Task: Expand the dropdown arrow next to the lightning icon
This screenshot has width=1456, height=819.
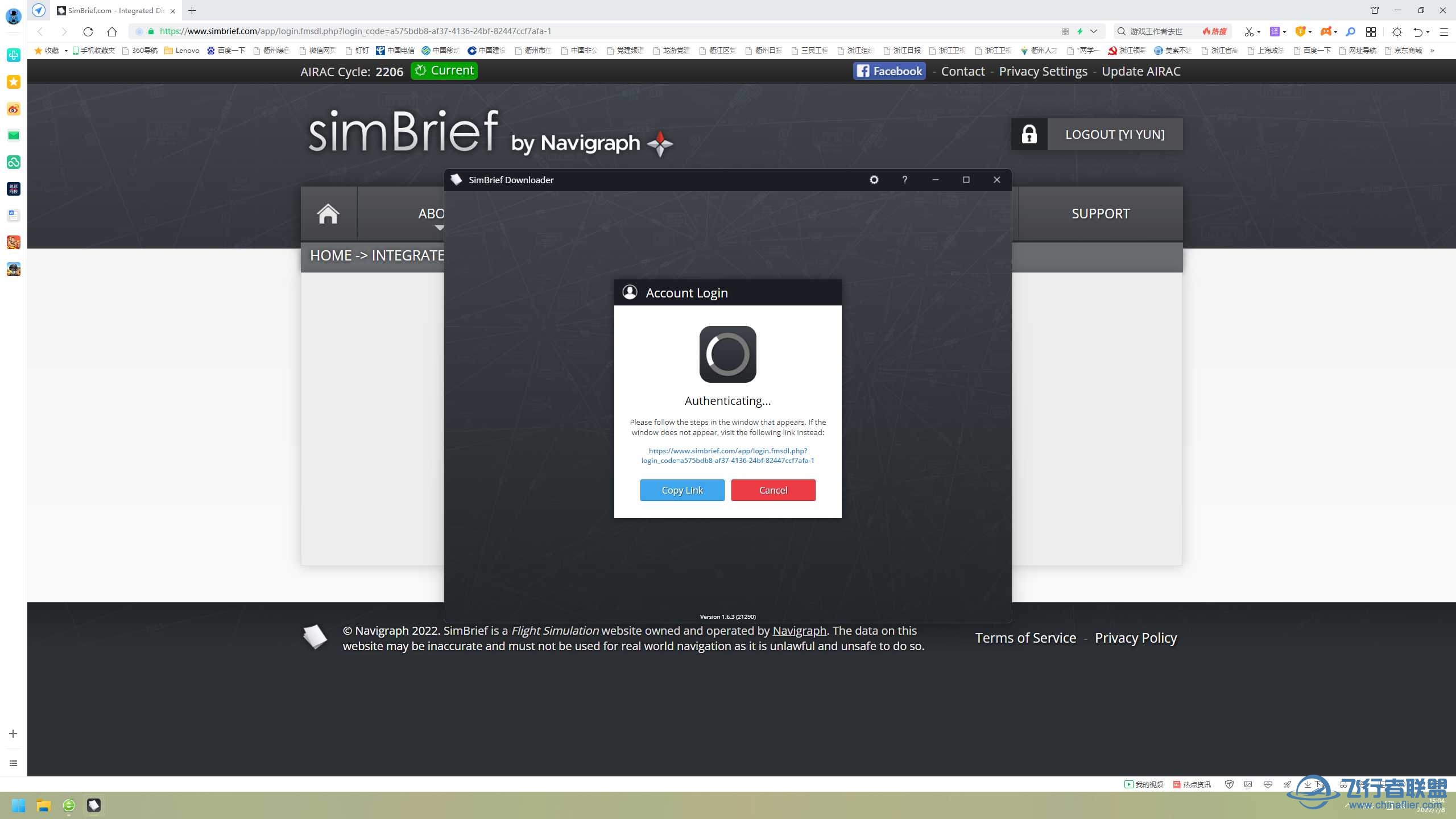Action: point(1093,31)
